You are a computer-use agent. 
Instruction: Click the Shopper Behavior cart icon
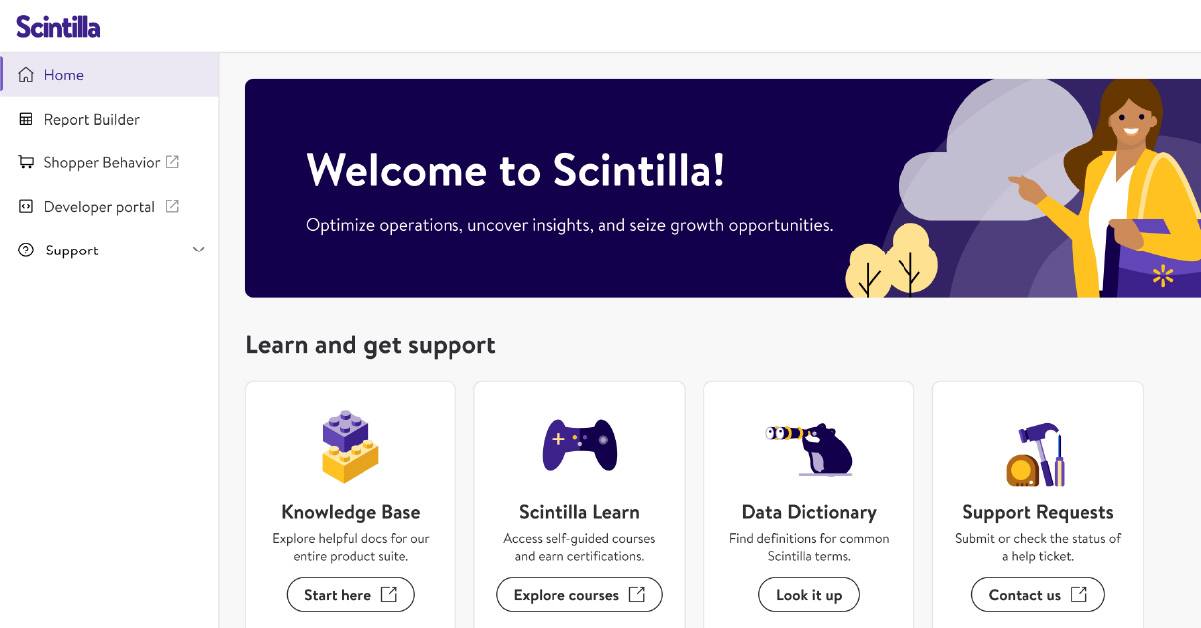[x=26, y=162]
